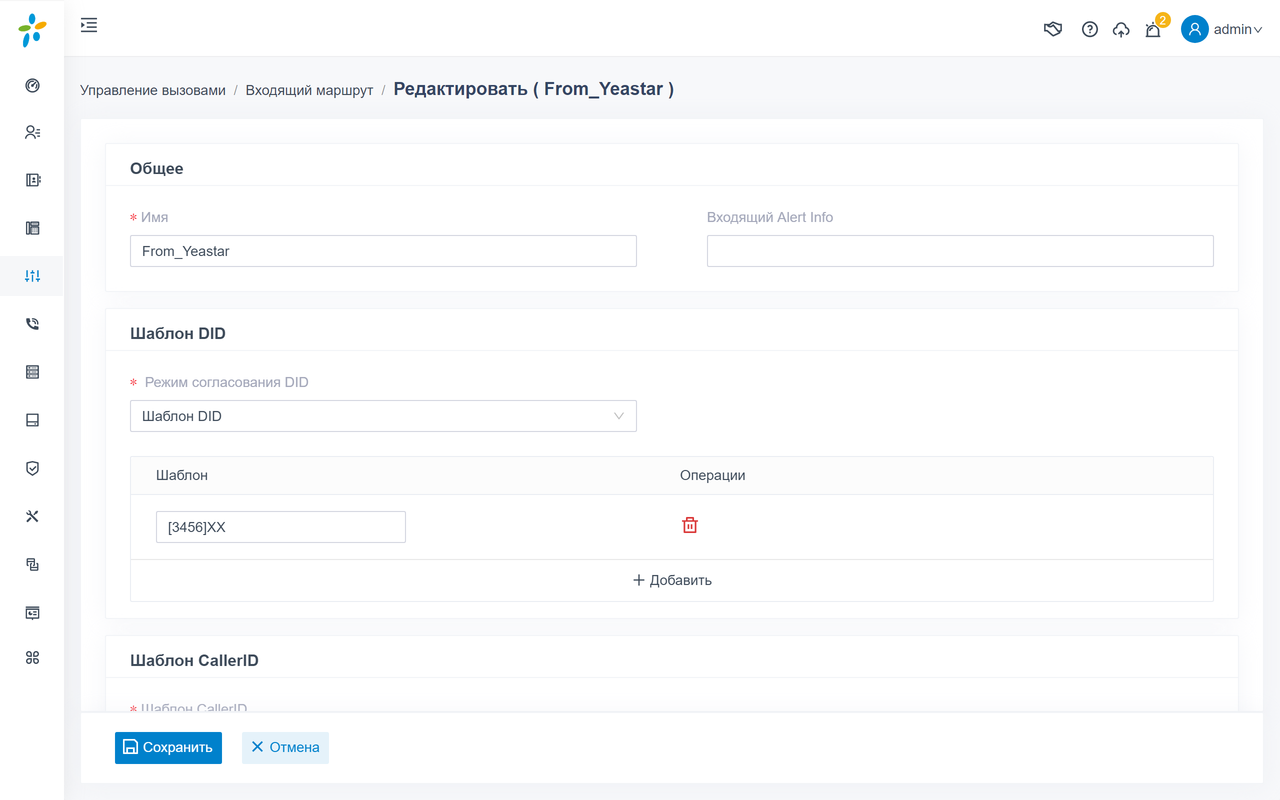This screenshot has height=800, width=1280.
Task: Open the Maintenance crossed-tools icon in the sidebar
Action: (x=32, y=516)
